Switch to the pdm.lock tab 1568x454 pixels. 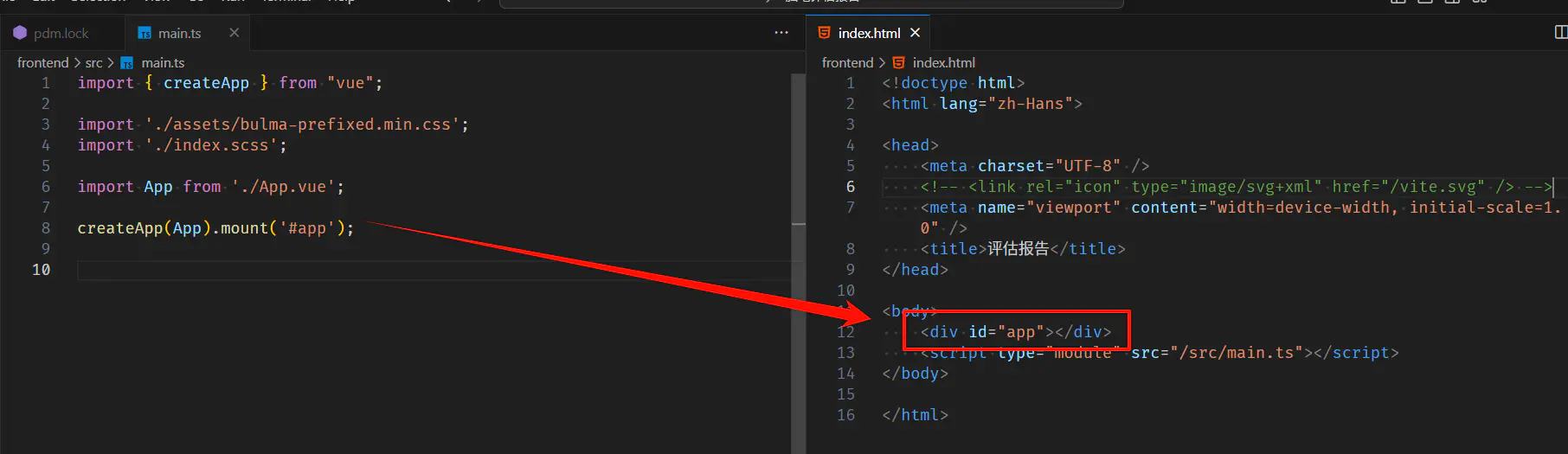(61, 34)
